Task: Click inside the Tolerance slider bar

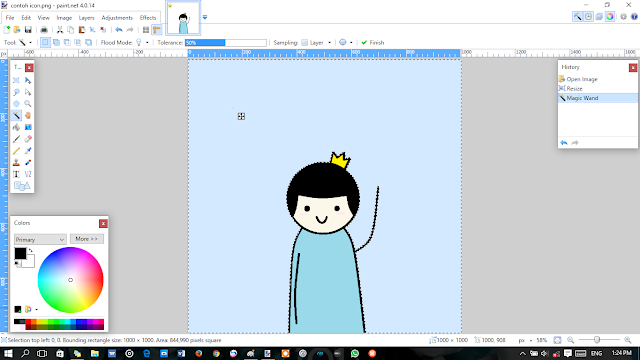Action: (x=226, y=42)
